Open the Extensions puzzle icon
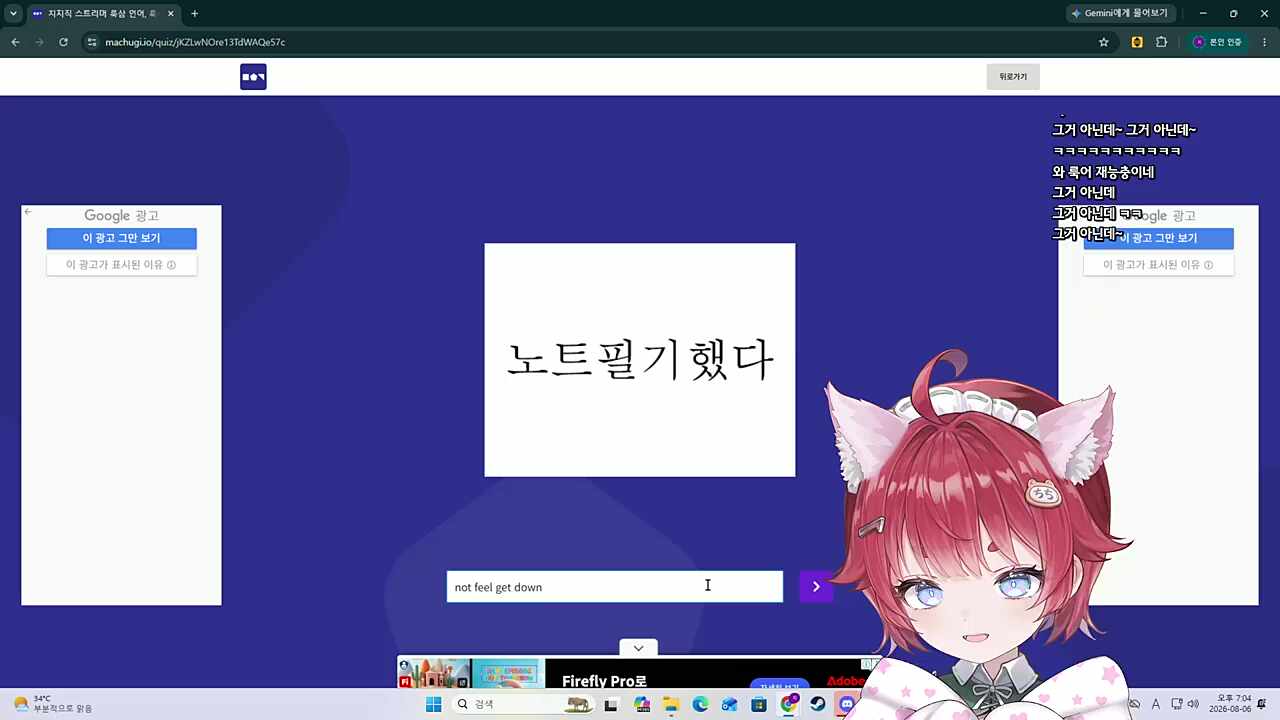 pyautogui.click(x=1161, y=42)
